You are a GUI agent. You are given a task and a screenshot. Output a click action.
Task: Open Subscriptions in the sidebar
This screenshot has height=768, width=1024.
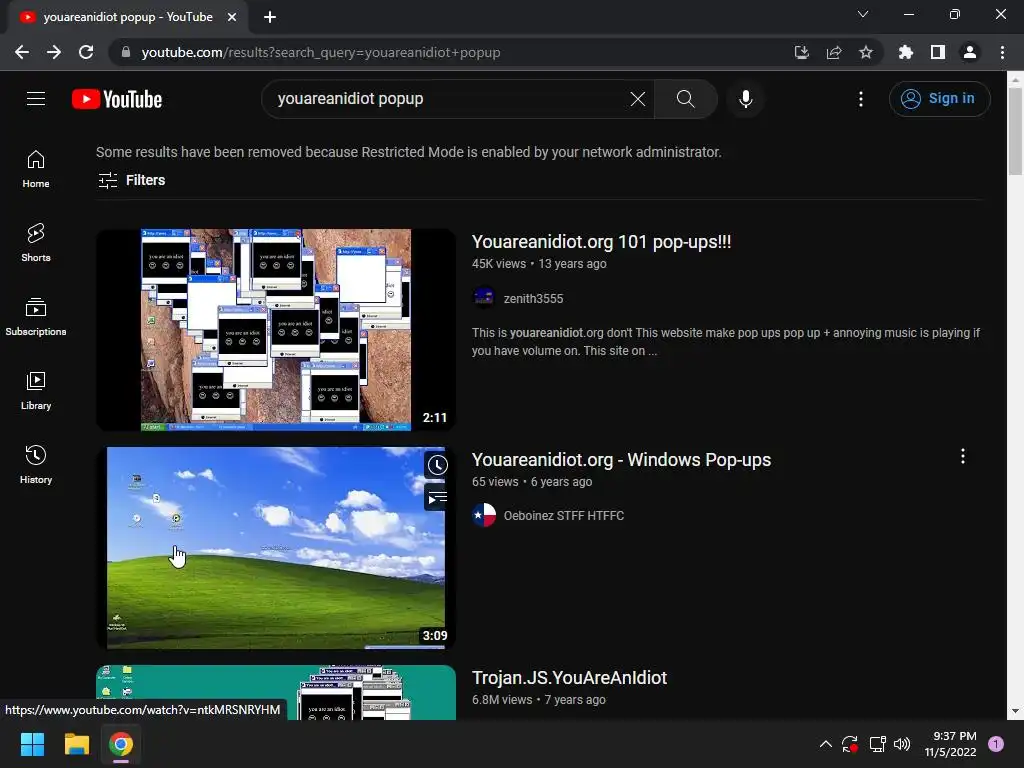[36, 317]
